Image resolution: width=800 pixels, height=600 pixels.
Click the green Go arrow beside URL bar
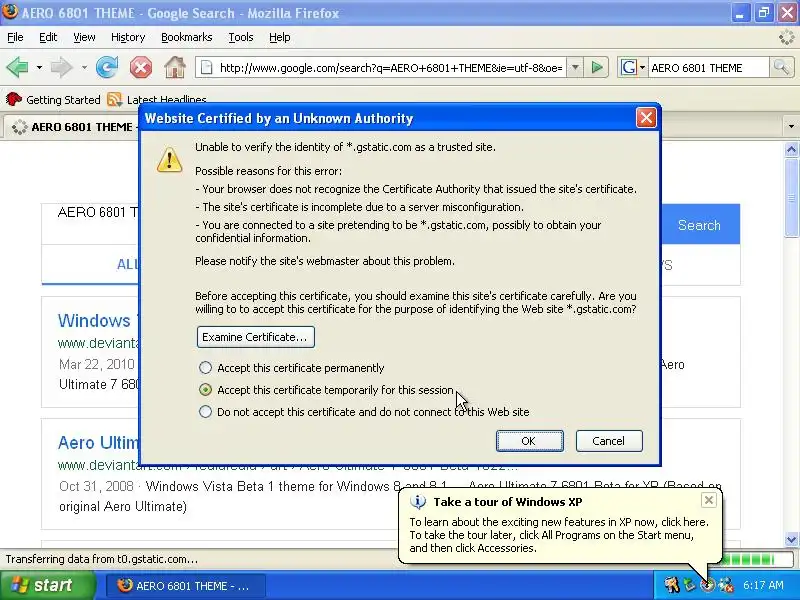point(597,67)
